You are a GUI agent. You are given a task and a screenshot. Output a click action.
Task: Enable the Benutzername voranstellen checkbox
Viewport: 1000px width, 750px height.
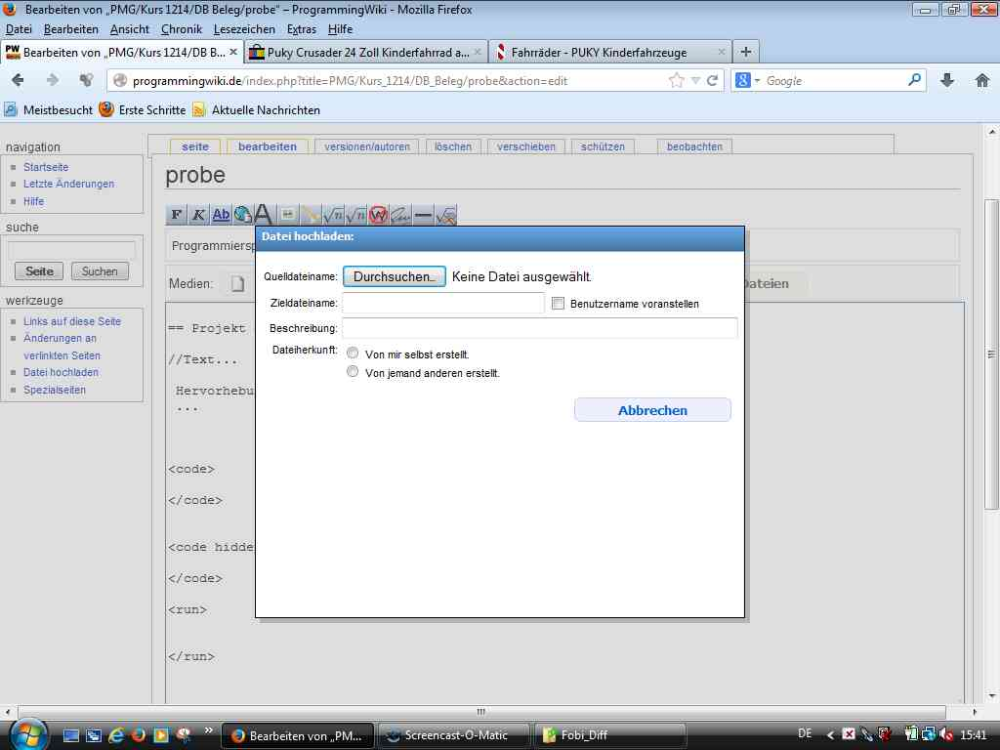pyautogui.click(x=558, y=304)
